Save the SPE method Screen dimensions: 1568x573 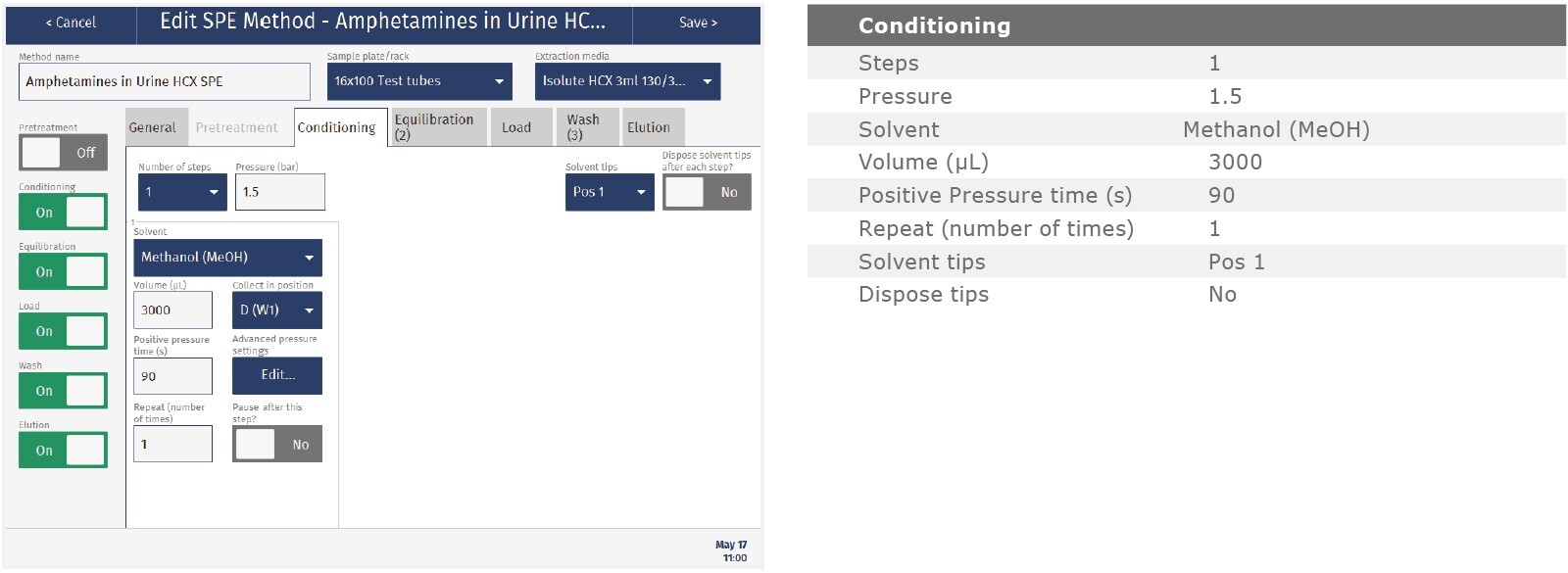[x=697, y=23]
